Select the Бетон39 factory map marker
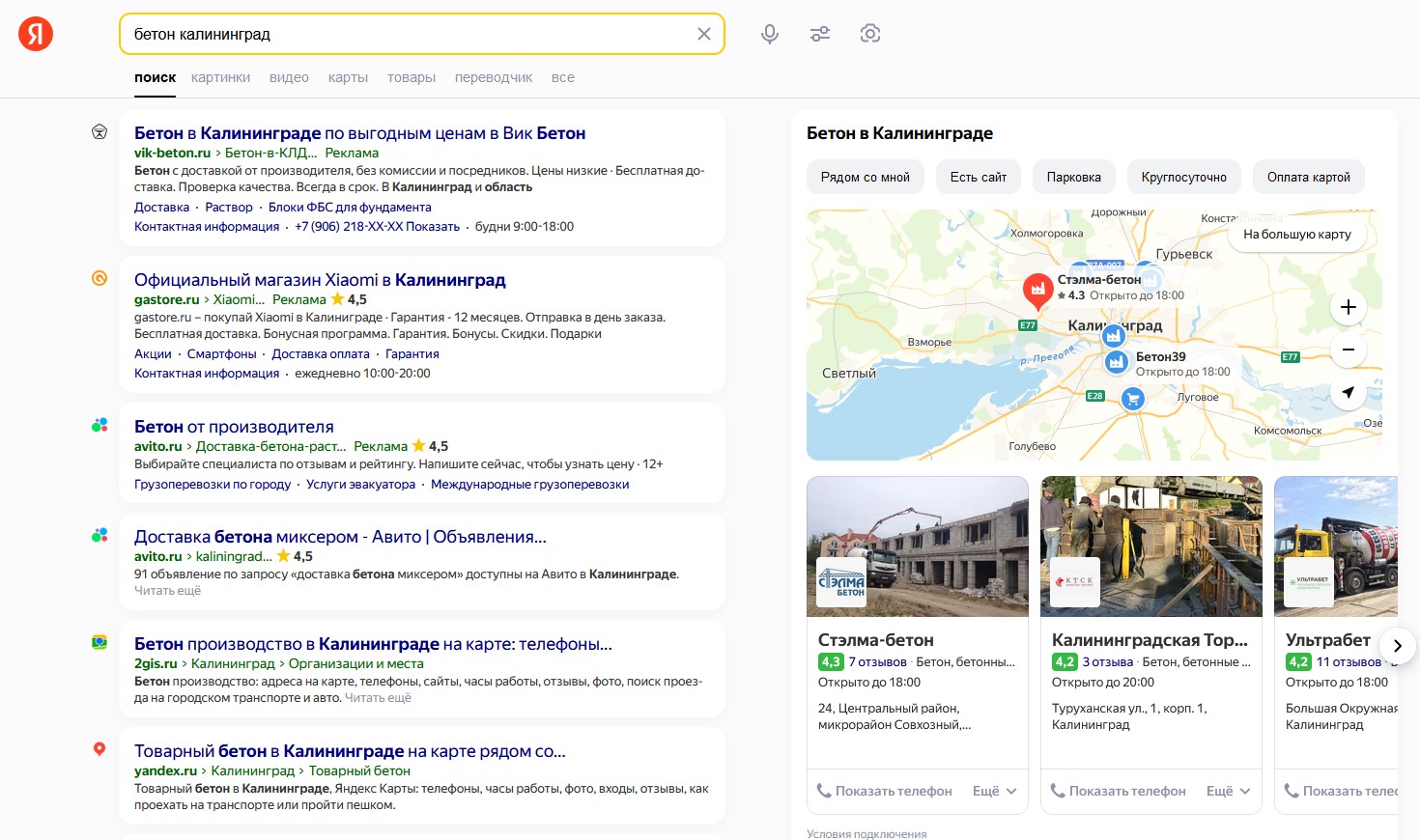Image resolution: width=1420 pixels, height=840 pixels. (x=1117, y=362)
